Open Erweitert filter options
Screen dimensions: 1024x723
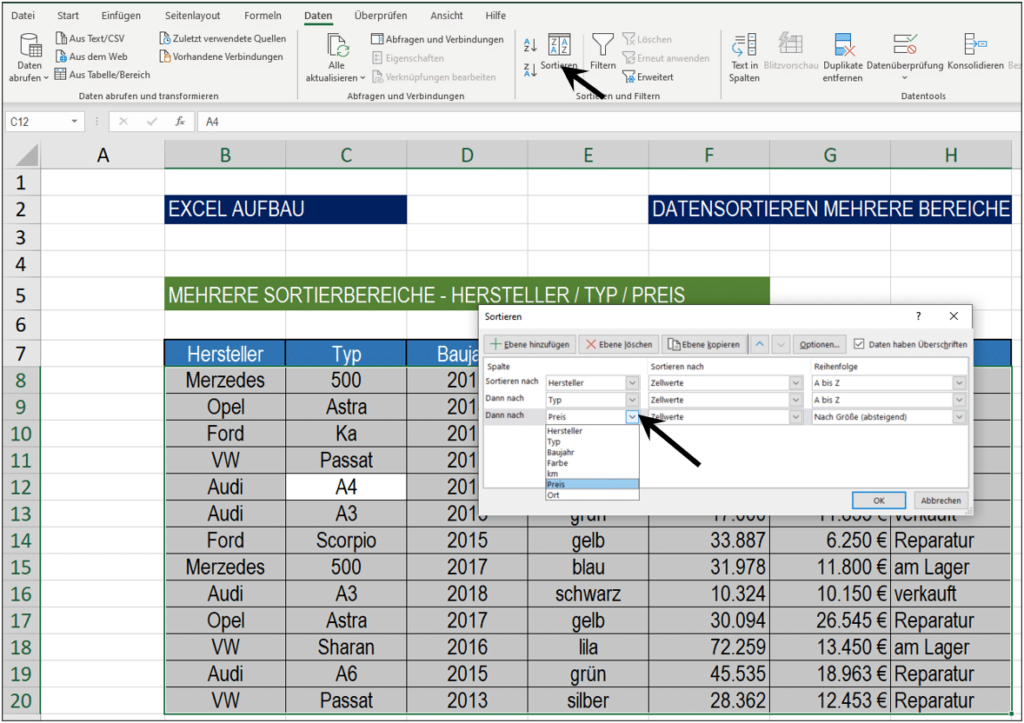(x=648, y=77)
